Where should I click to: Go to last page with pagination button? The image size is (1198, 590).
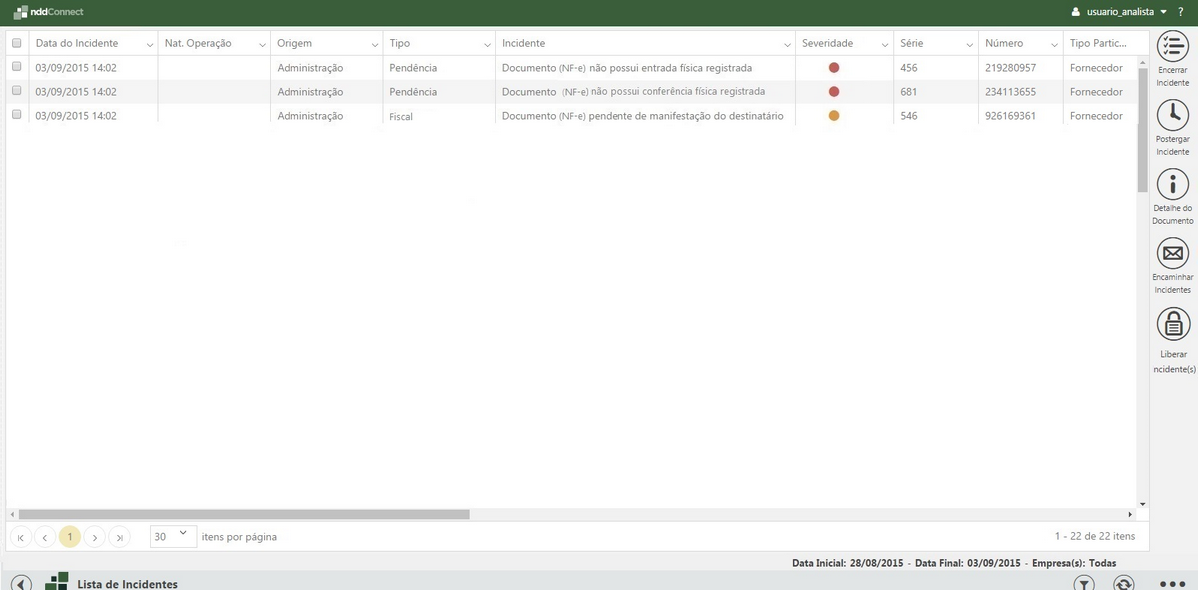119,536
